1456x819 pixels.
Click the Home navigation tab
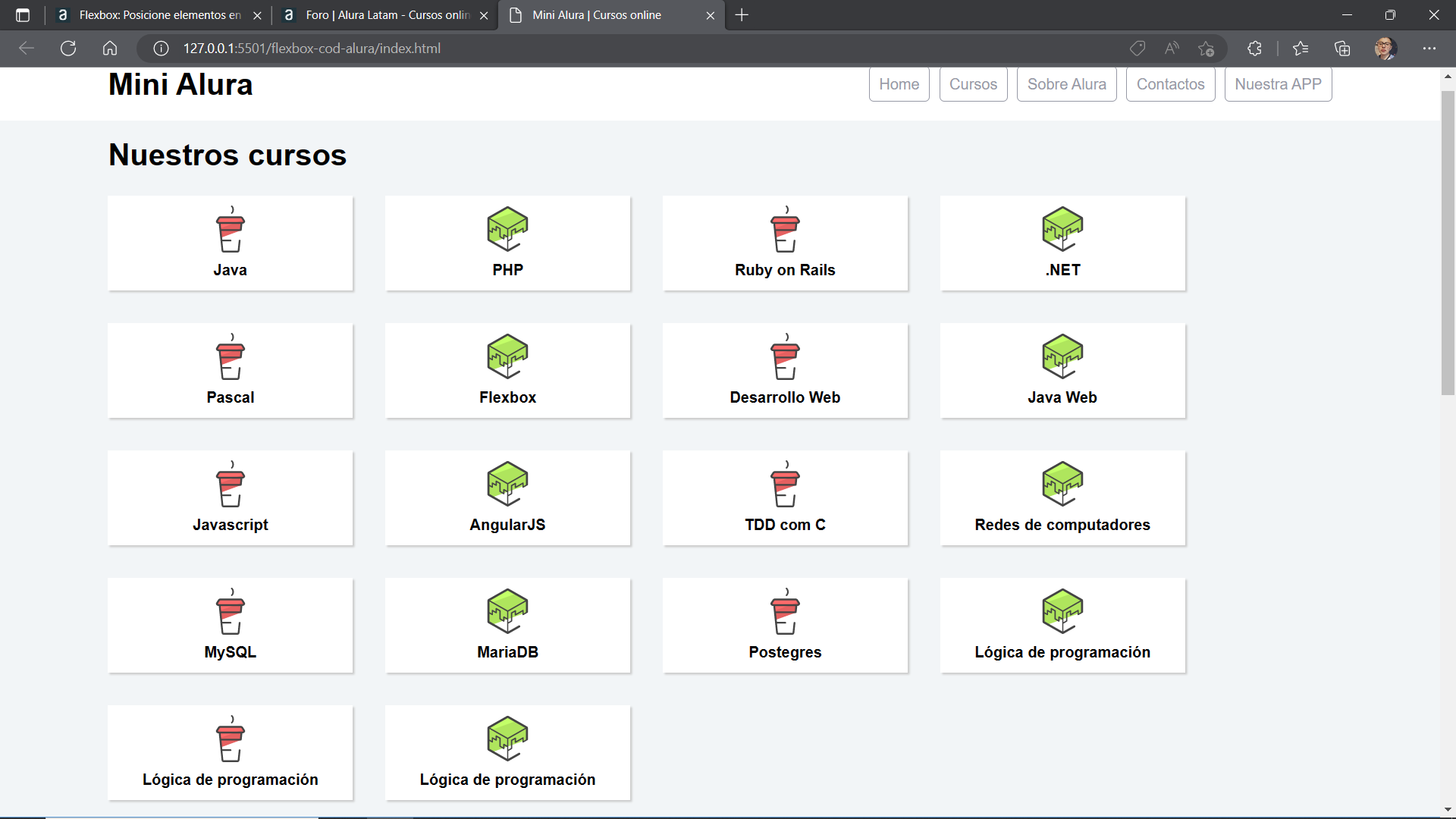click(899, 84)
